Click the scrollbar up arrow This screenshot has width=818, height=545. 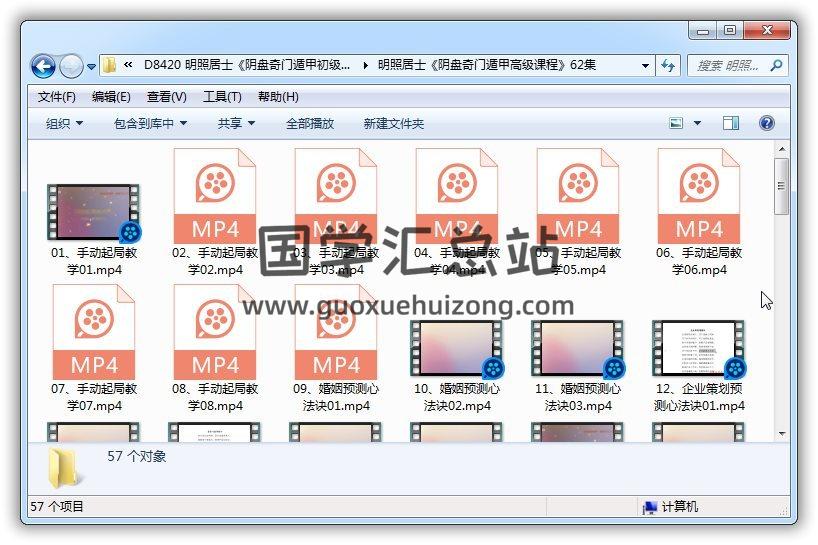pyautogui.click(x=781, y=150)
